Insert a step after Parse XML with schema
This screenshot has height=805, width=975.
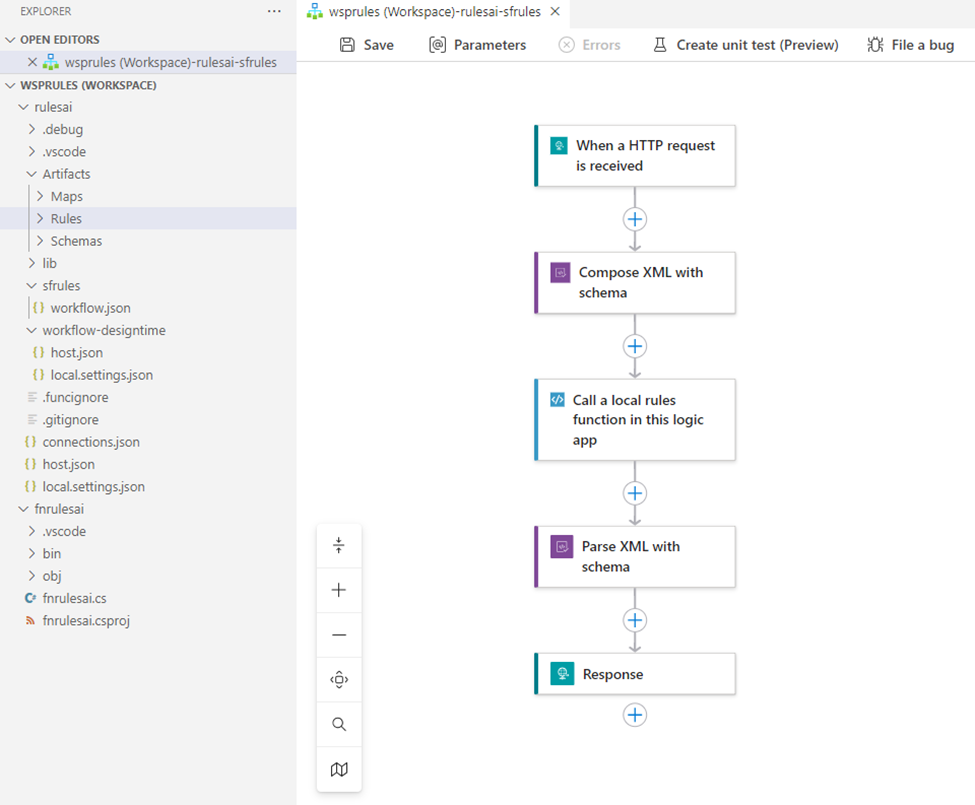[x=634, y=620]
